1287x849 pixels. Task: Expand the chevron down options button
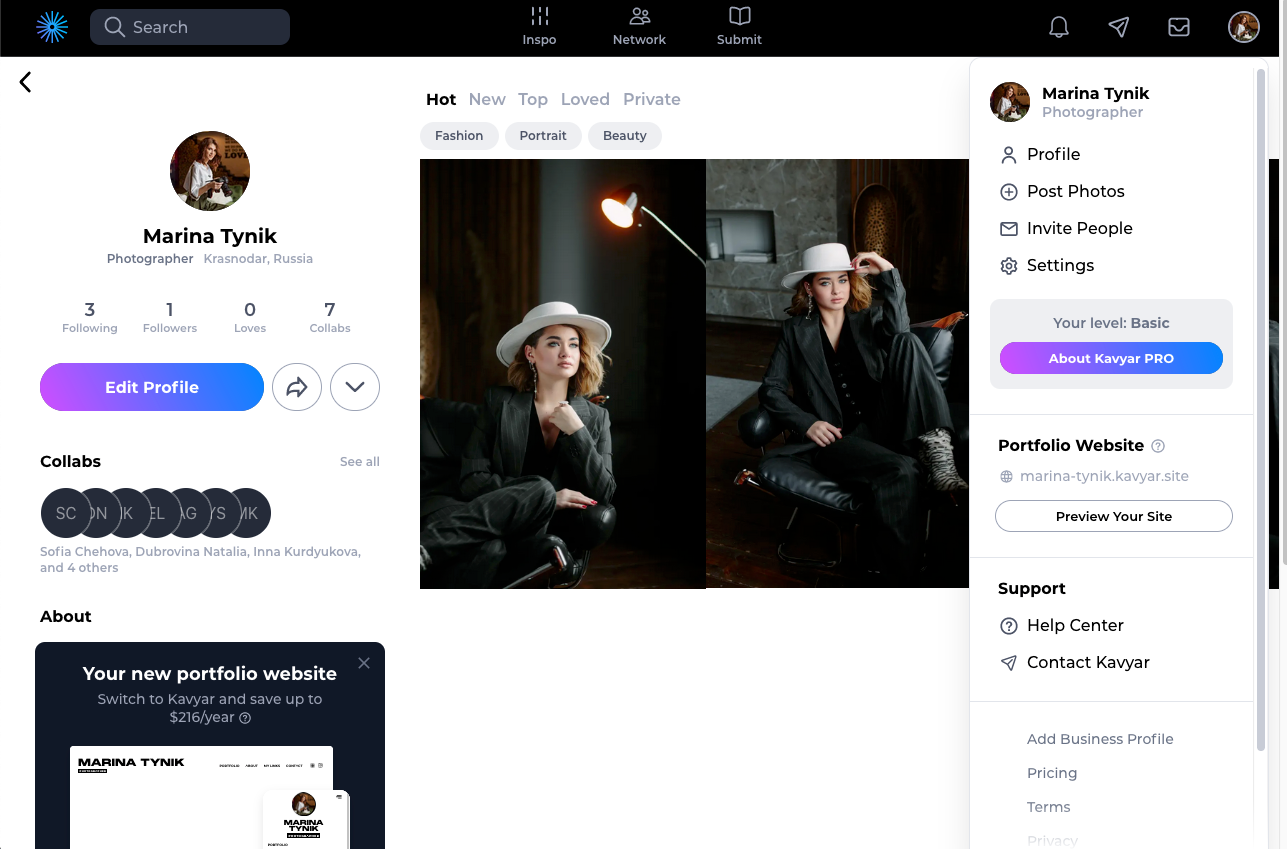(355, 387)
